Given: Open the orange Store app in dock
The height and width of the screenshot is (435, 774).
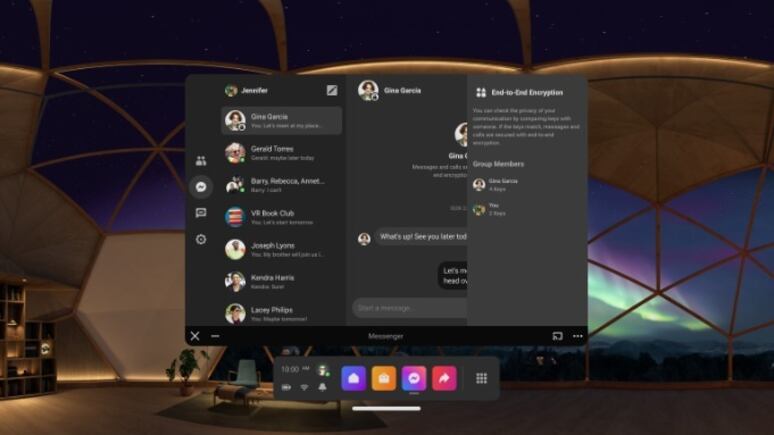Looking at the screenshot, I should pos(383,378).
